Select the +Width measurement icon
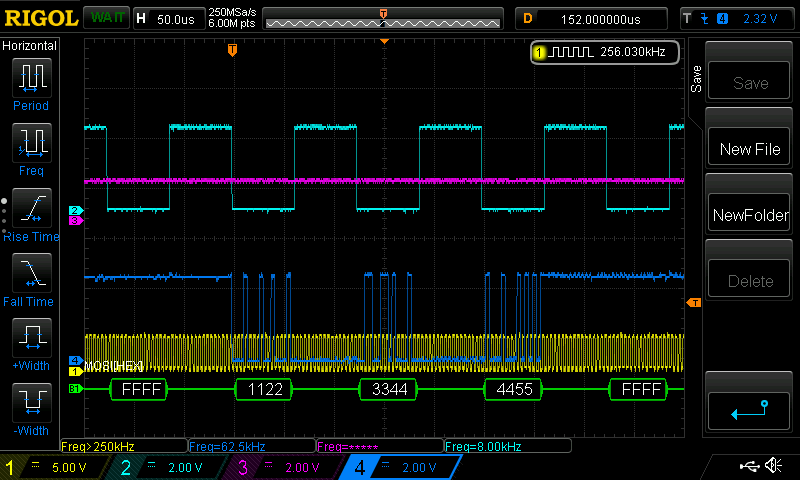800x480 pixels. 31,338
